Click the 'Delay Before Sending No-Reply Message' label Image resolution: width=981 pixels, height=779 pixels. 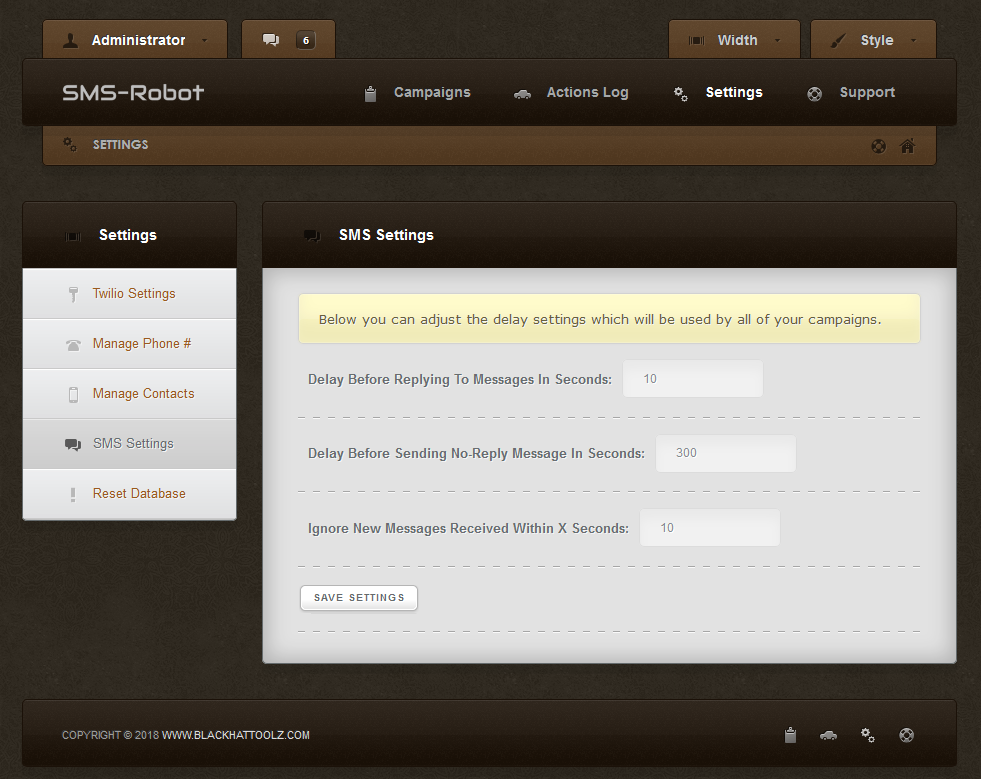point(476,454)
